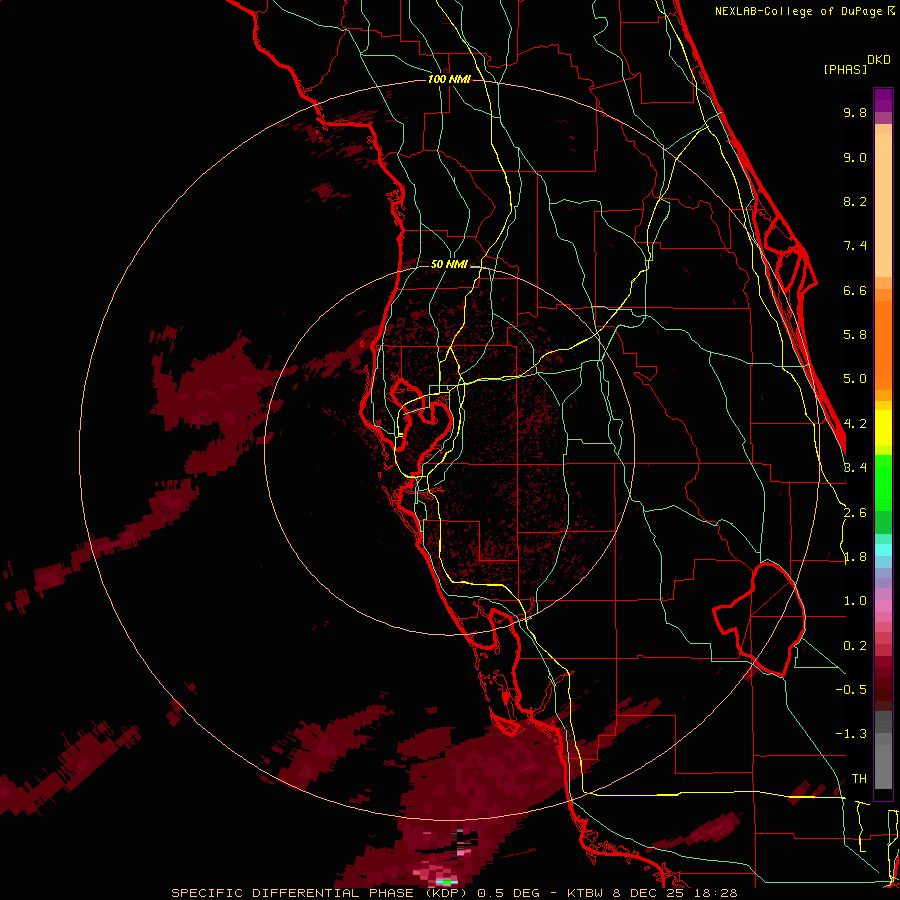The width and height of the screenshot is (900, 900).
Task: Click the 9.0 value on the color scale
Action: [855, 157]
